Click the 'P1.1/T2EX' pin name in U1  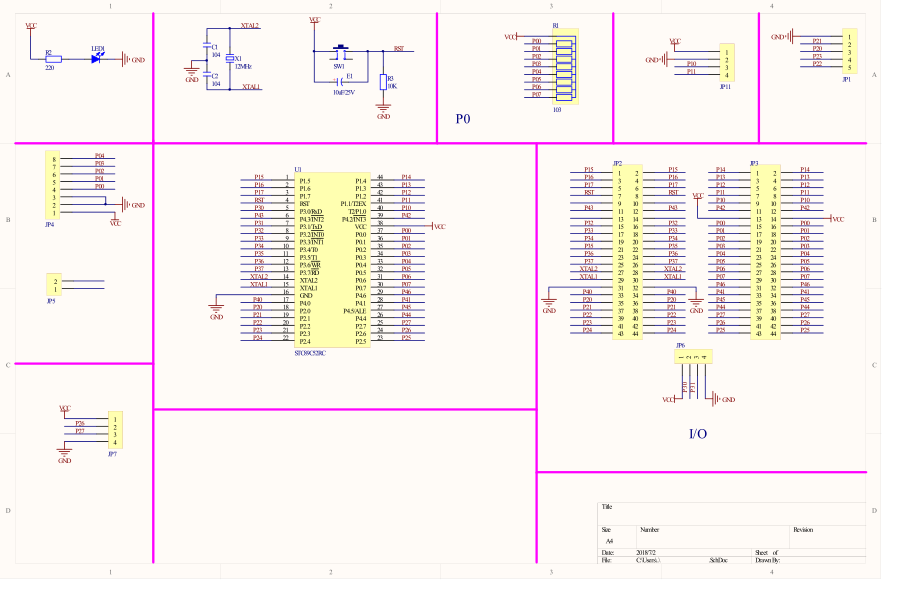[353, 204]
